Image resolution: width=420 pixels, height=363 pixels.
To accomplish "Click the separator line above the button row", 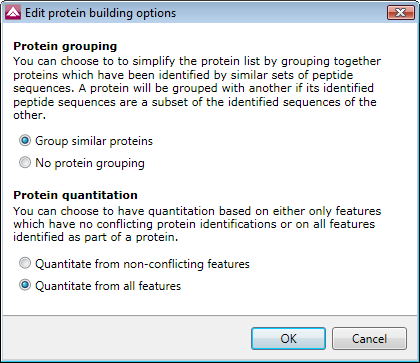I will click(210, 315).
